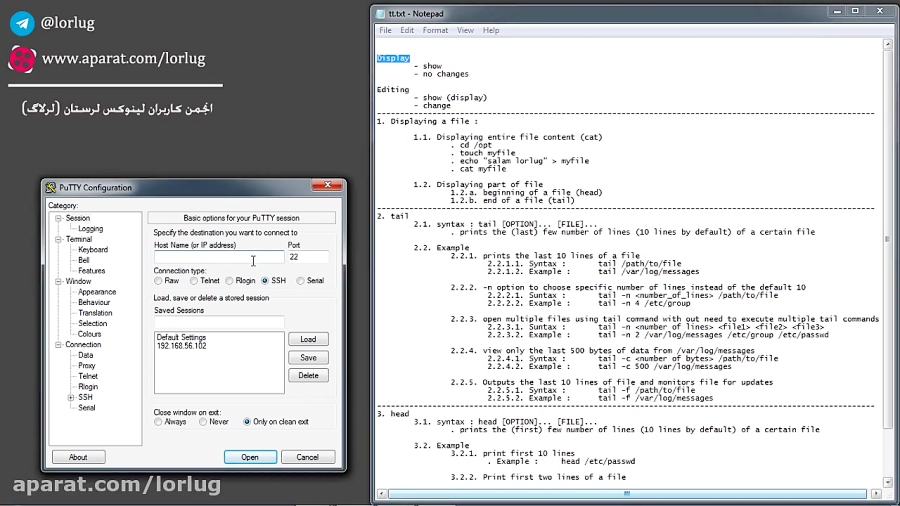Select Selection in the category tree
The width and height of the screenshot is (900, 506).
click(93, 324)
